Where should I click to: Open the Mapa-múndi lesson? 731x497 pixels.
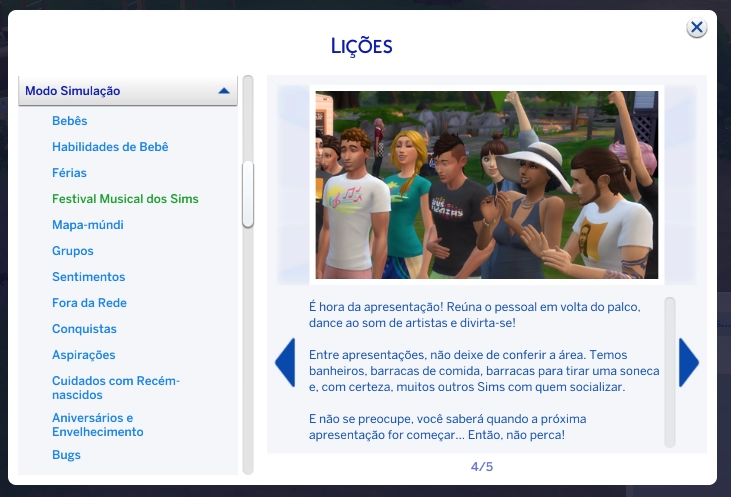click(x=88, y=225)
